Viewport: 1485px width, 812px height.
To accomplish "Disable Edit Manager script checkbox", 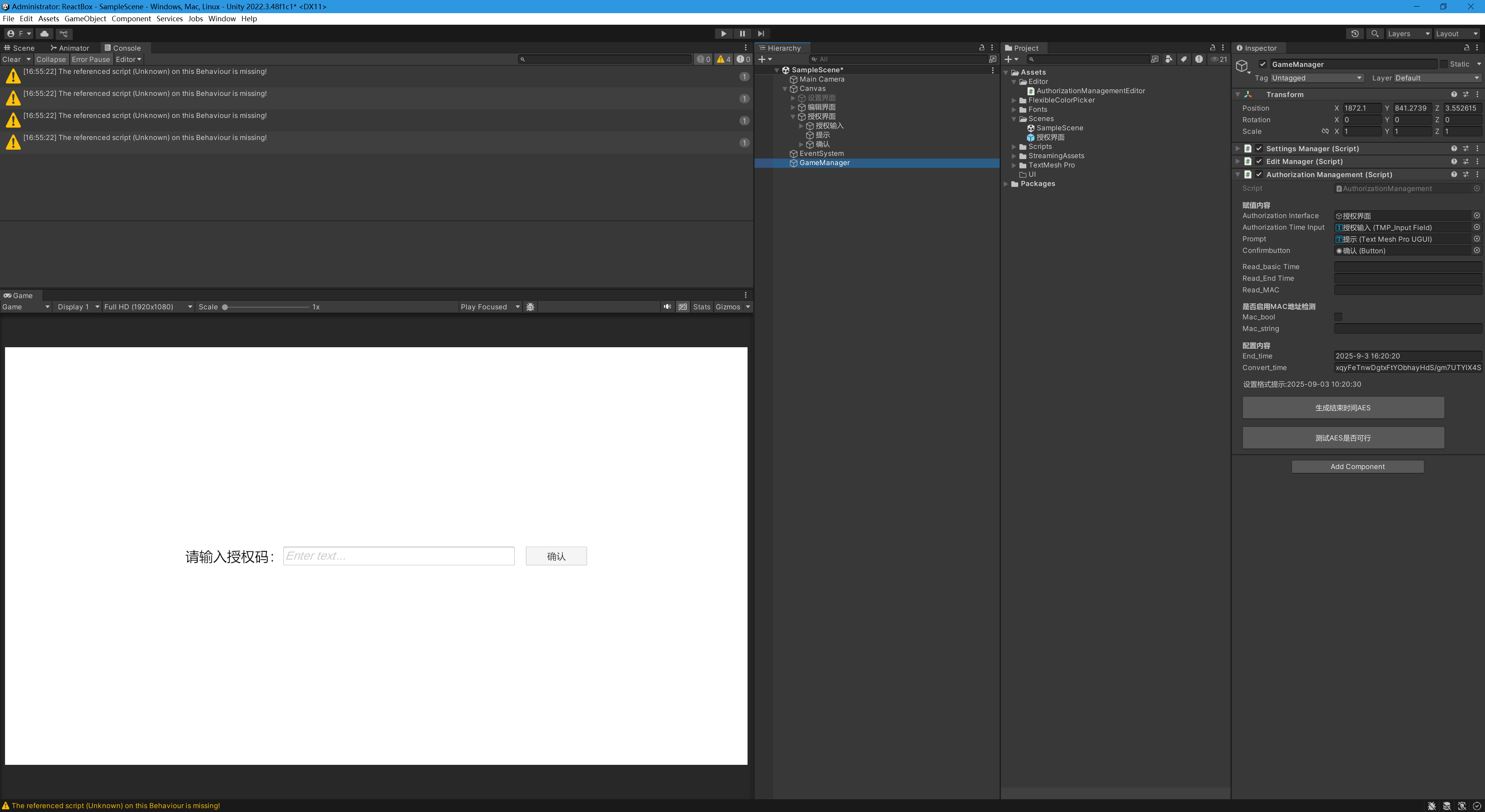I will pyautogui.click(x=1259, y=161).
